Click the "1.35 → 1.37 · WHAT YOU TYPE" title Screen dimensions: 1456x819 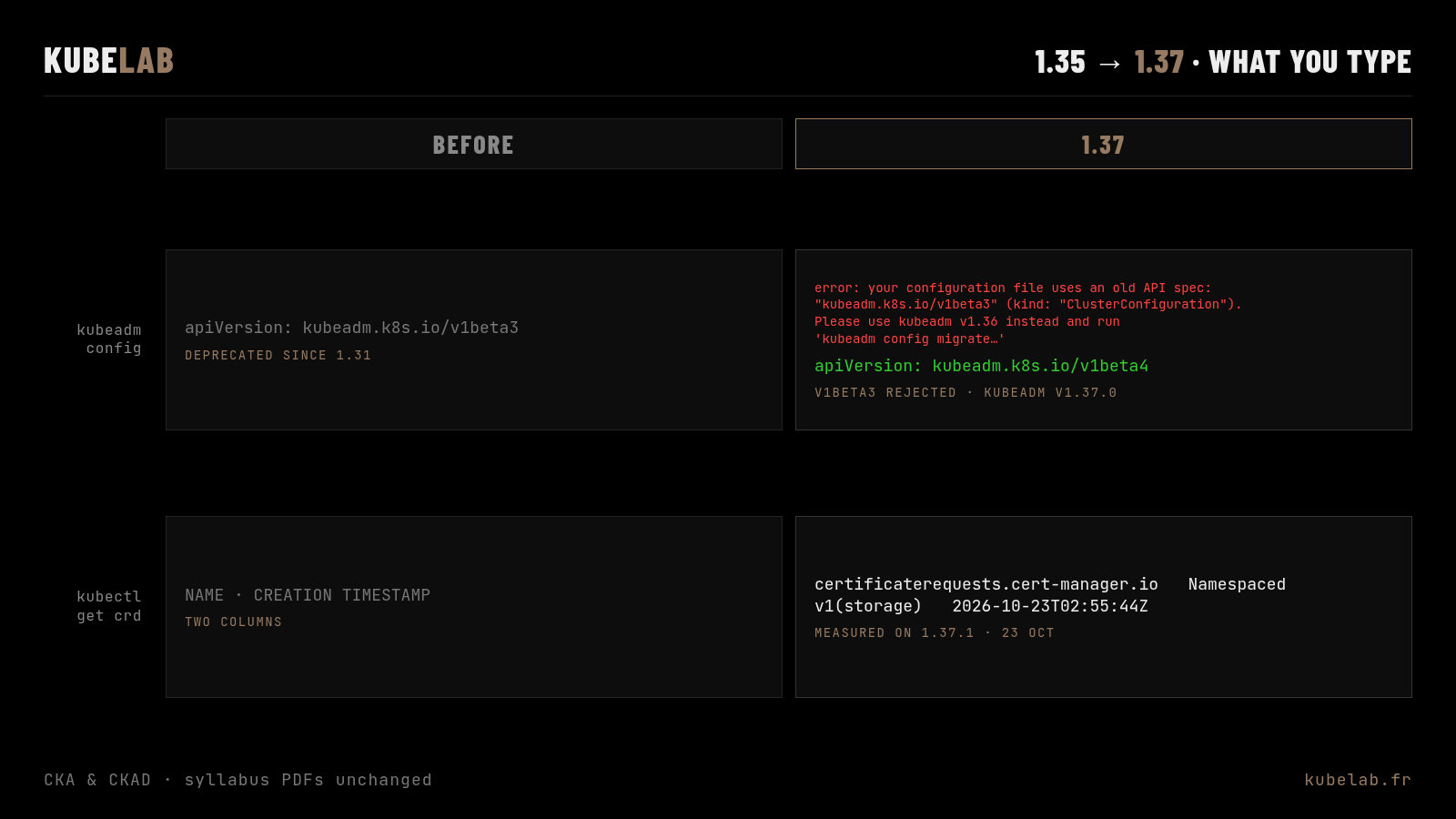click(x=1223, y=62)
